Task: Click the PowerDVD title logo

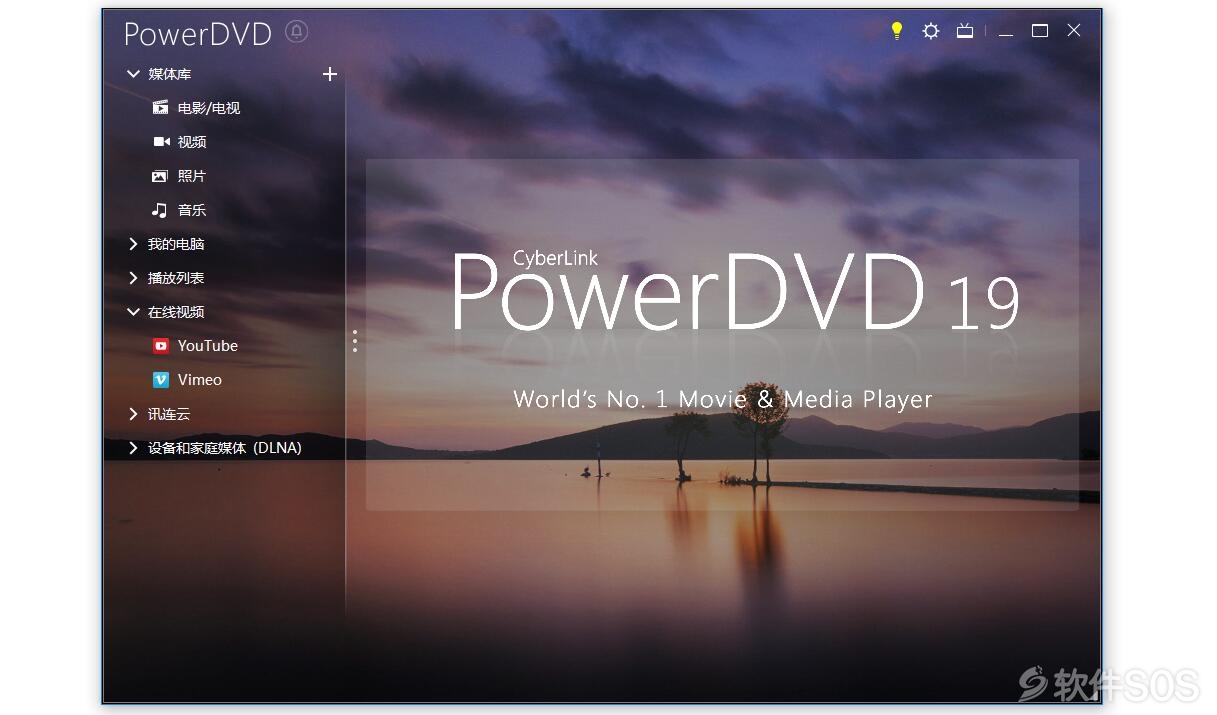Action: pyautogui.click(x=198, y=33)
